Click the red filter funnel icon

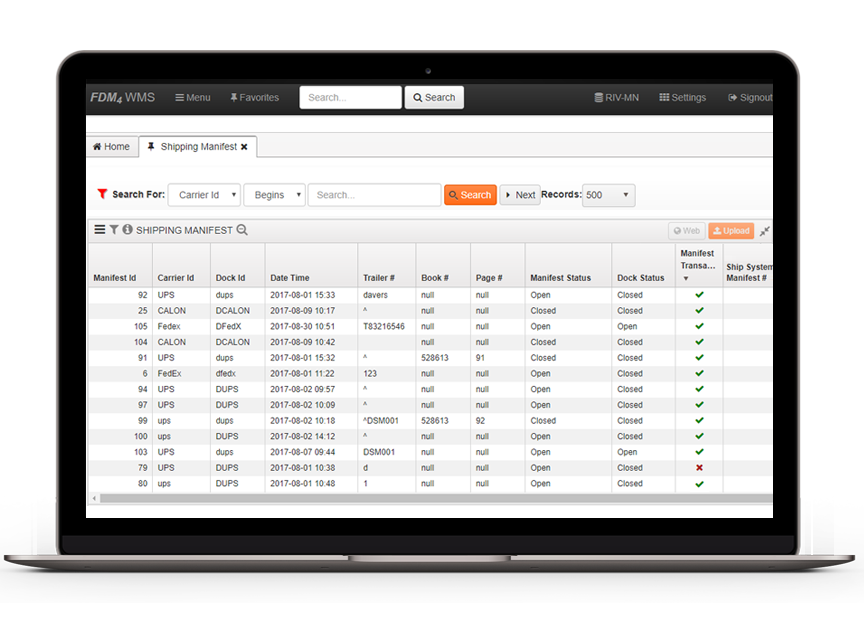[x=102, y=195]
